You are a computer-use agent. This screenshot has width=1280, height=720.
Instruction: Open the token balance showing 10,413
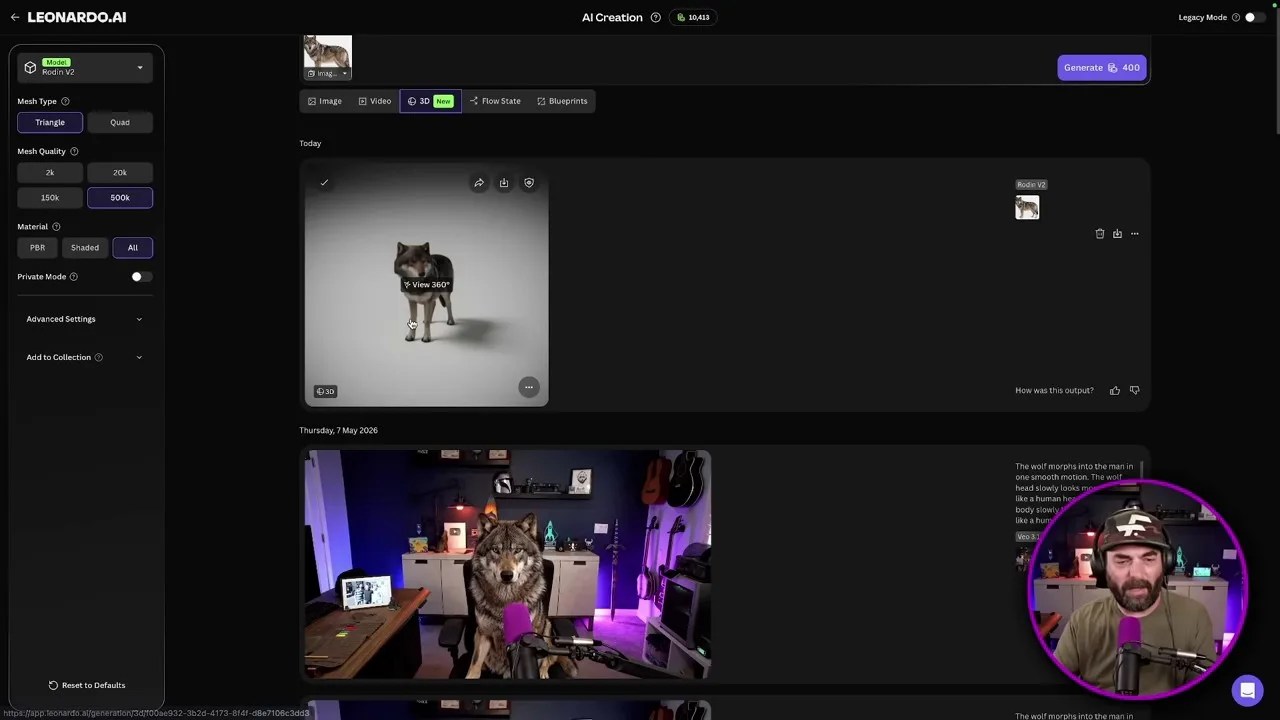tap(693, 17)
